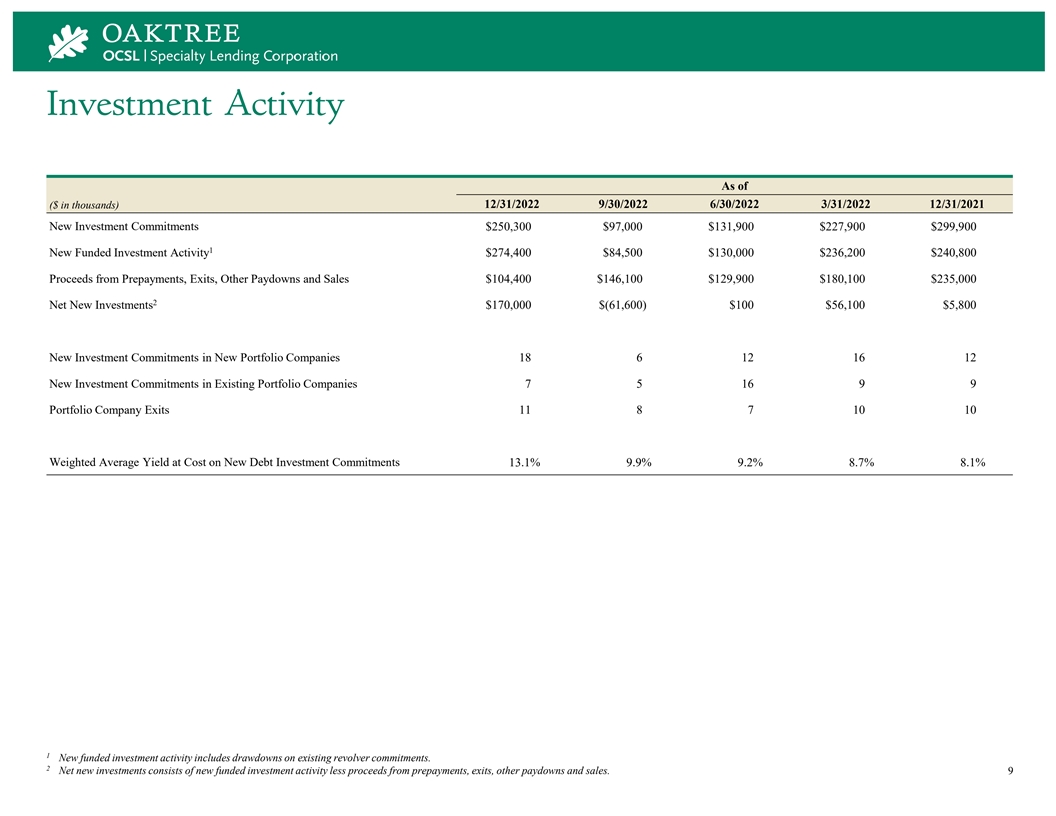Click the New Funded Investment Activity label

pyautogui.click(x=130, y=253)
